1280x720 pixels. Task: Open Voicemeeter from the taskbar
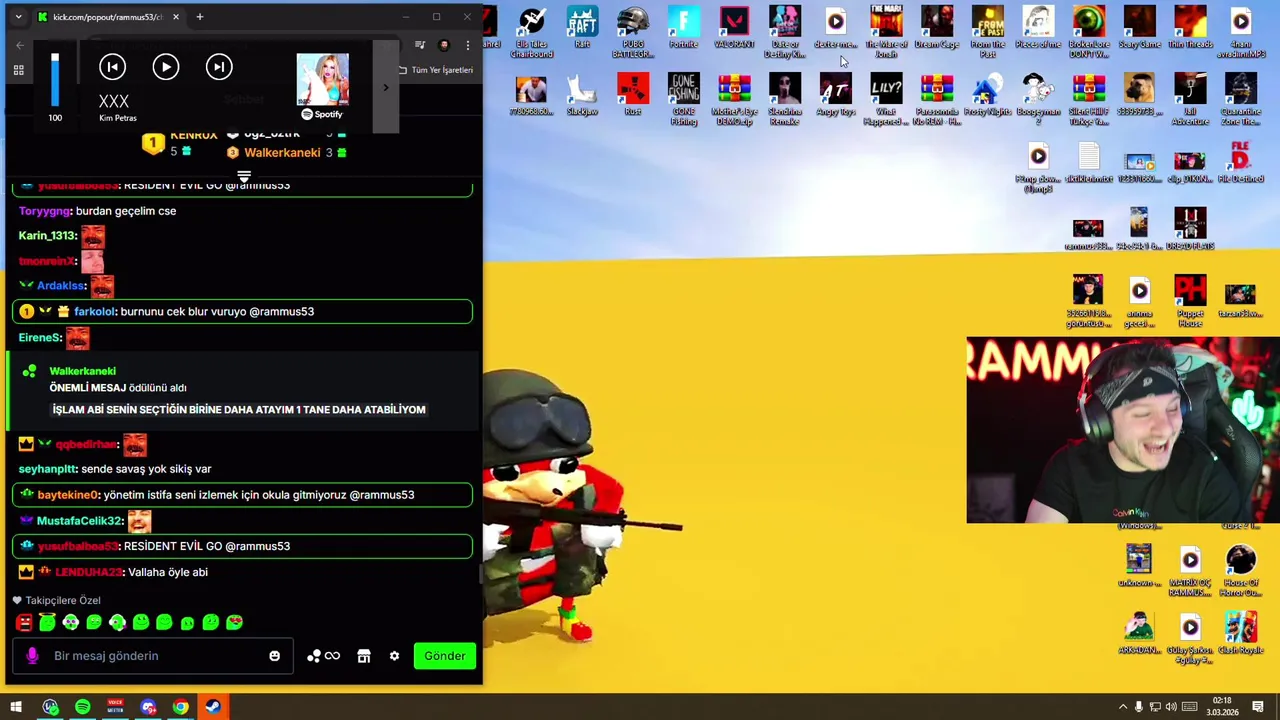click(115, 707)
